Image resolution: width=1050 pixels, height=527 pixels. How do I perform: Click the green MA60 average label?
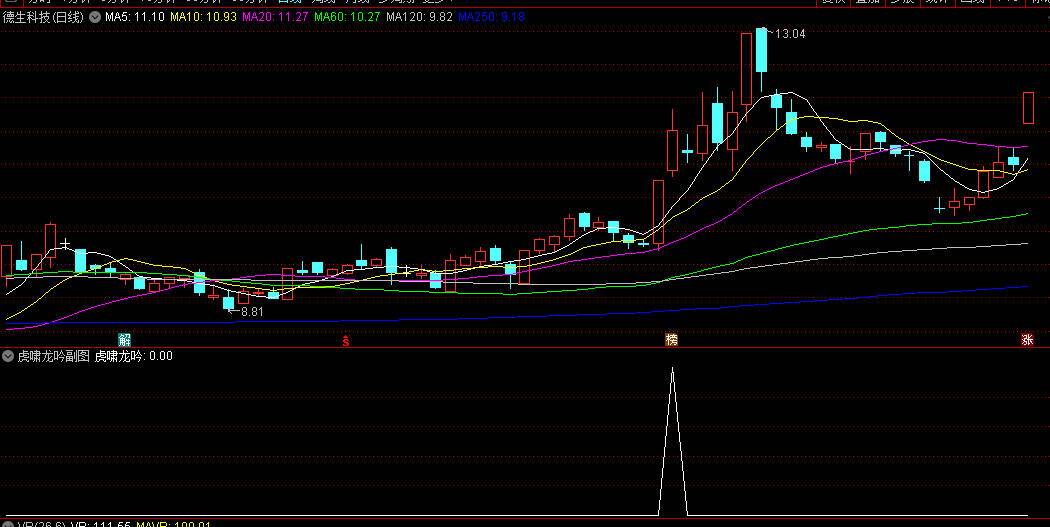(347, 18)
